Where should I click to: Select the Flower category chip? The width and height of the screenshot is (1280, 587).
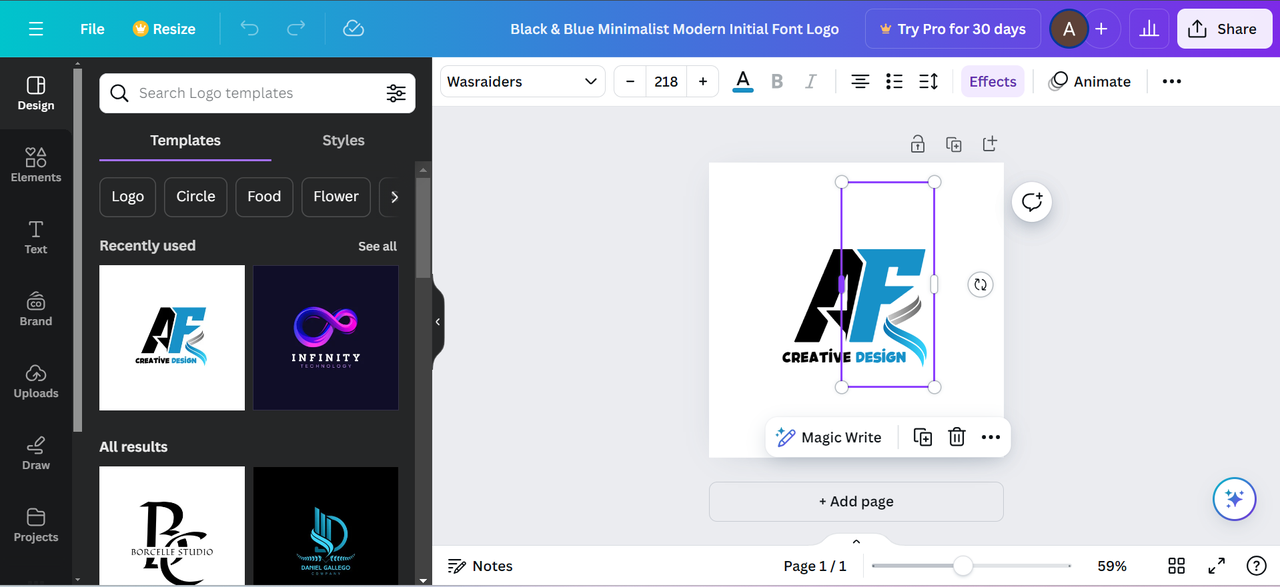336,197
